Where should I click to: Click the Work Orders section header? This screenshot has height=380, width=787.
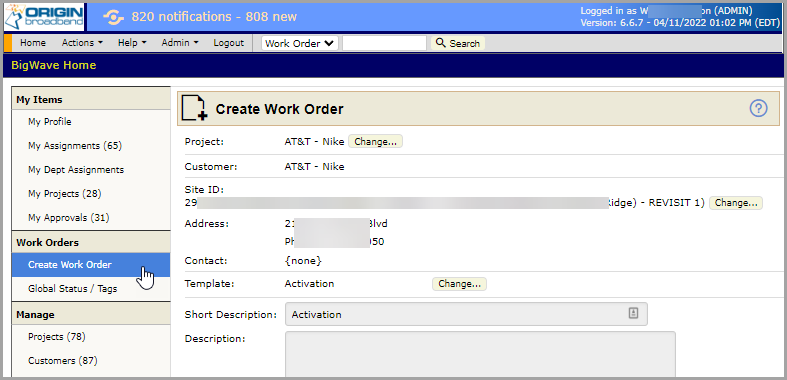(x=91, y=242)
